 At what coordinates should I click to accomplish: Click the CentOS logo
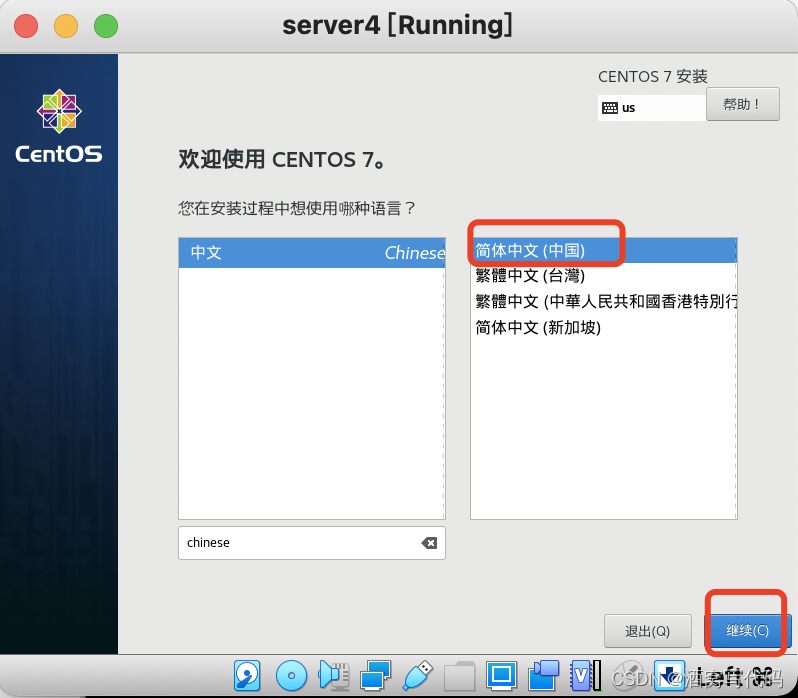coord(59,126)
